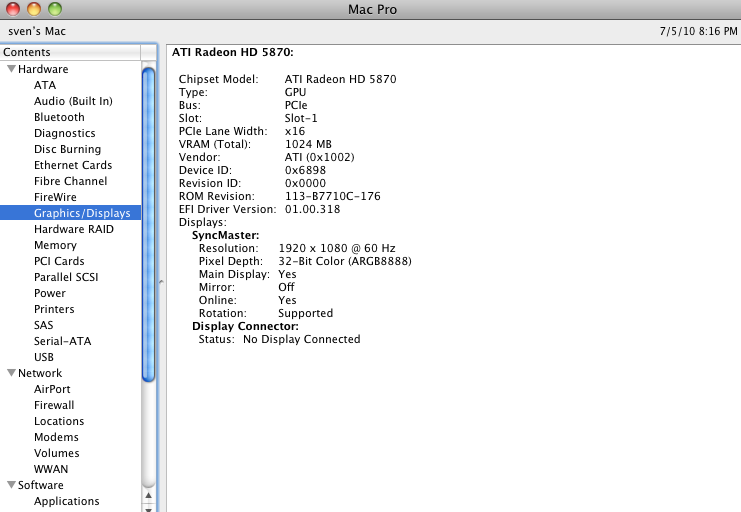Select the Firewall entry

[54, 405]
